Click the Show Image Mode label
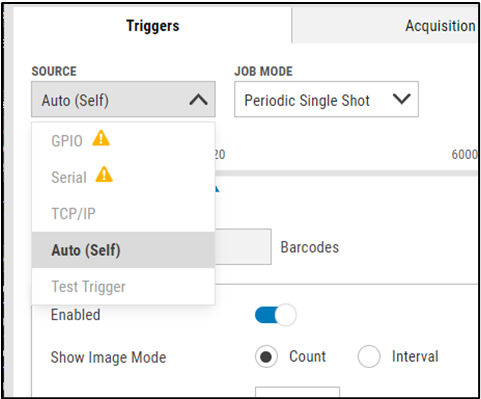 coord(108,357)
